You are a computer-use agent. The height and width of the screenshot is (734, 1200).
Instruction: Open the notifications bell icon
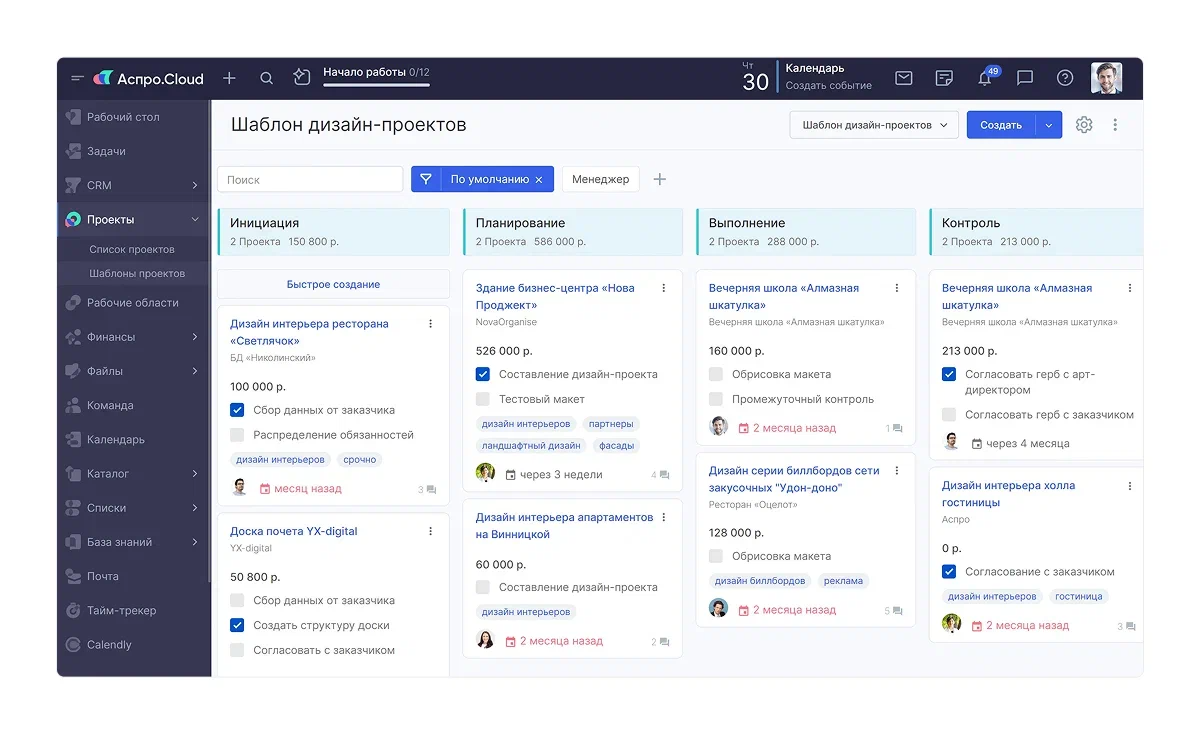point(984,78)
